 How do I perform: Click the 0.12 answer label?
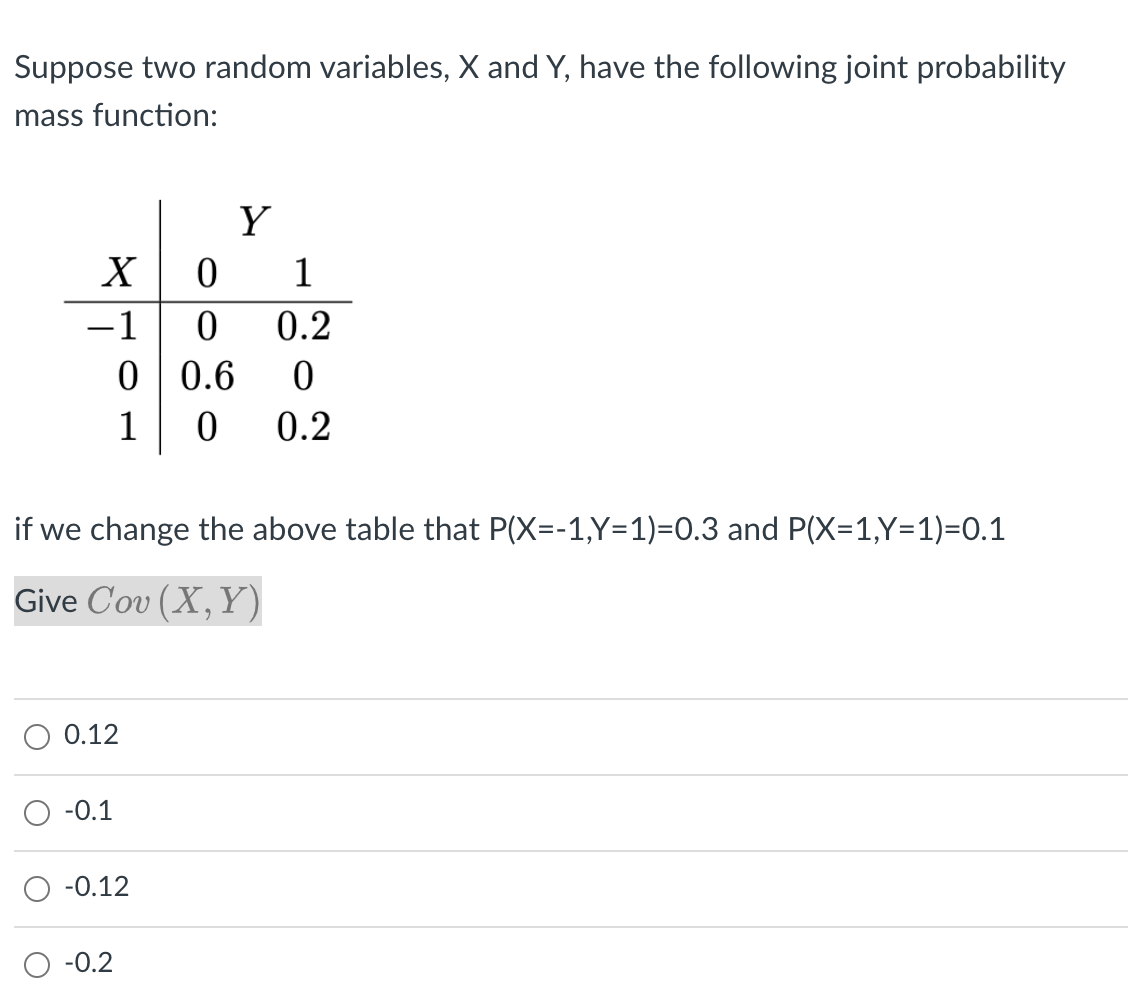click(x=91, y=734)
